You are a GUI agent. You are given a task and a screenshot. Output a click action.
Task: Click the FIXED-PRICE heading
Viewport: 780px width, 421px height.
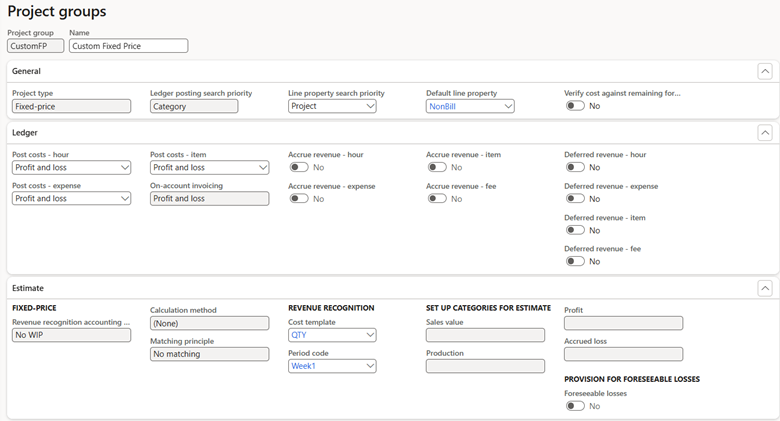click(x=34, y=308)
